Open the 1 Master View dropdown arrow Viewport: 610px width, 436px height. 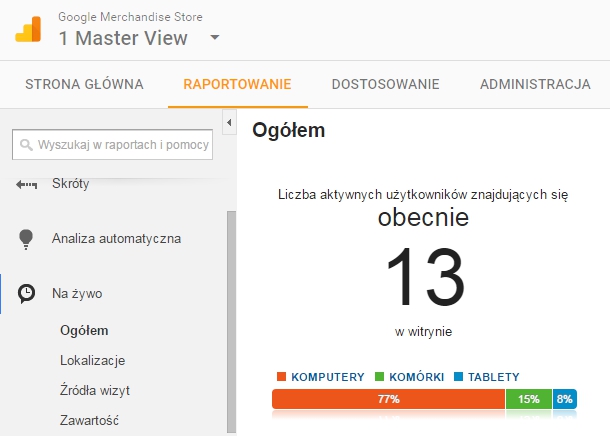(x=214, y=39)
